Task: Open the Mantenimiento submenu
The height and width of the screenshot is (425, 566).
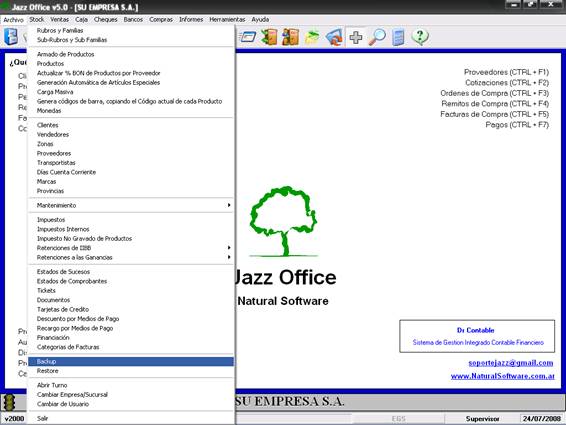Action: tap(131, 205)
